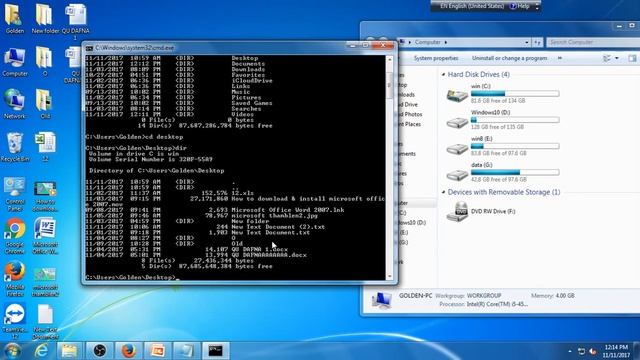Select the win (C:) drive in Computer window
The image size is (640, 360).
tap(503, 93)
